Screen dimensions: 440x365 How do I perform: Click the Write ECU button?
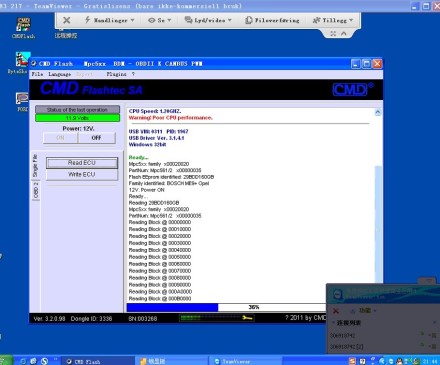82,174
